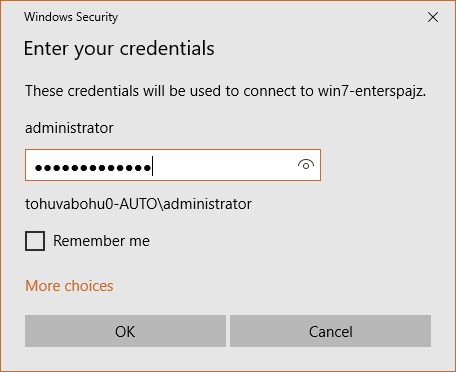The image size is (456, 372).
Task: Click the Enter your credentials heading
Action: (119, 48)
